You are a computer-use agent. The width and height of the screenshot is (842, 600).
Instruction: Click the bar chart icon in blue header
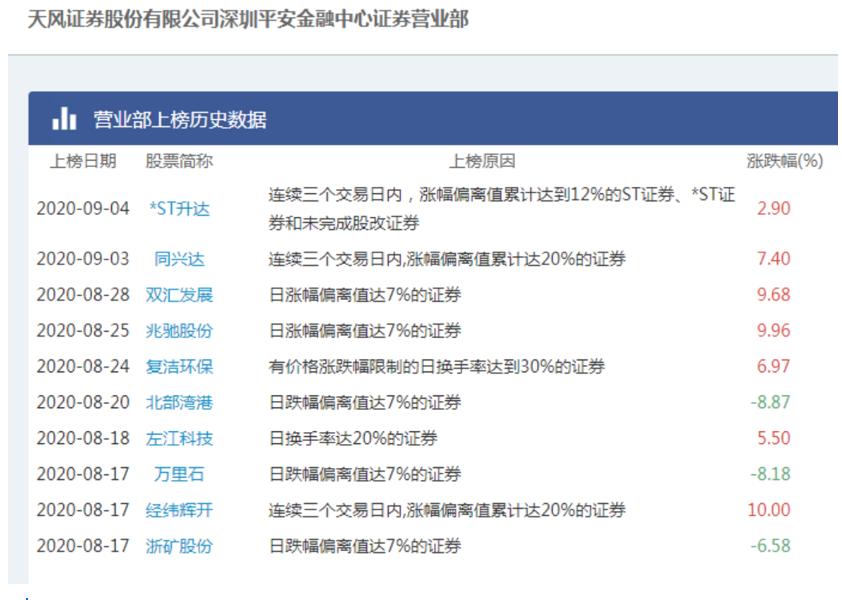click(x=62, y=117)
